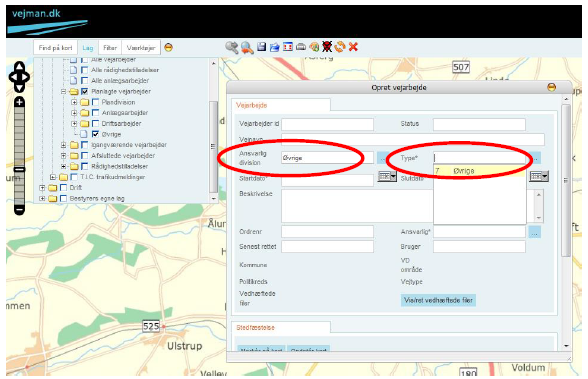Toggle the Alle rådighedstilladelser checkbox
588x379 pixels.
[x=84, y=70]
